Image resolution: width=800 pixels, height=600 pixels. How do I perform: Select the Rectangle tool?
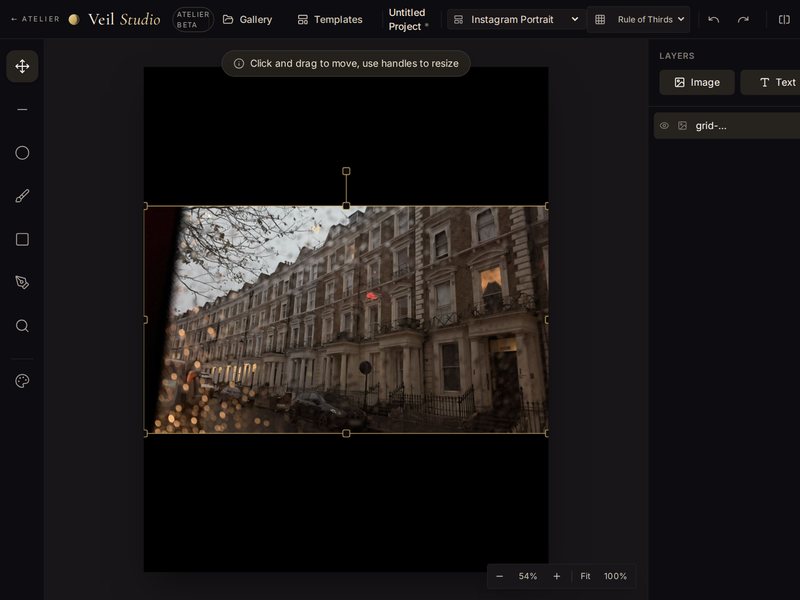point(22,239)
